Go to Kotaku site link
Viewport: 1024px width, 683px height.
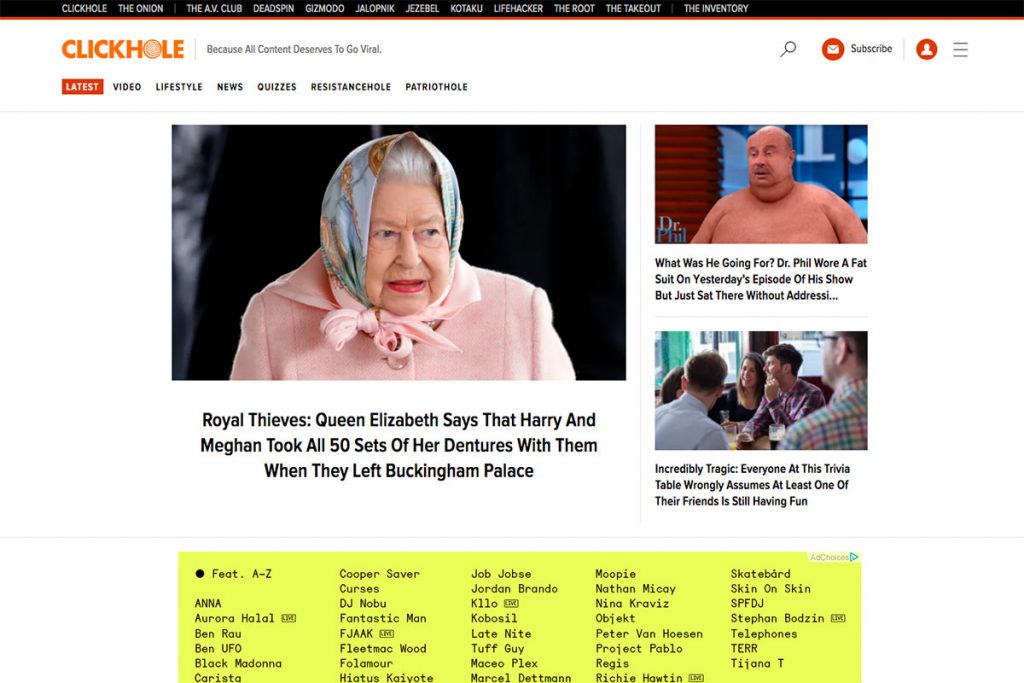coord(466,8)
